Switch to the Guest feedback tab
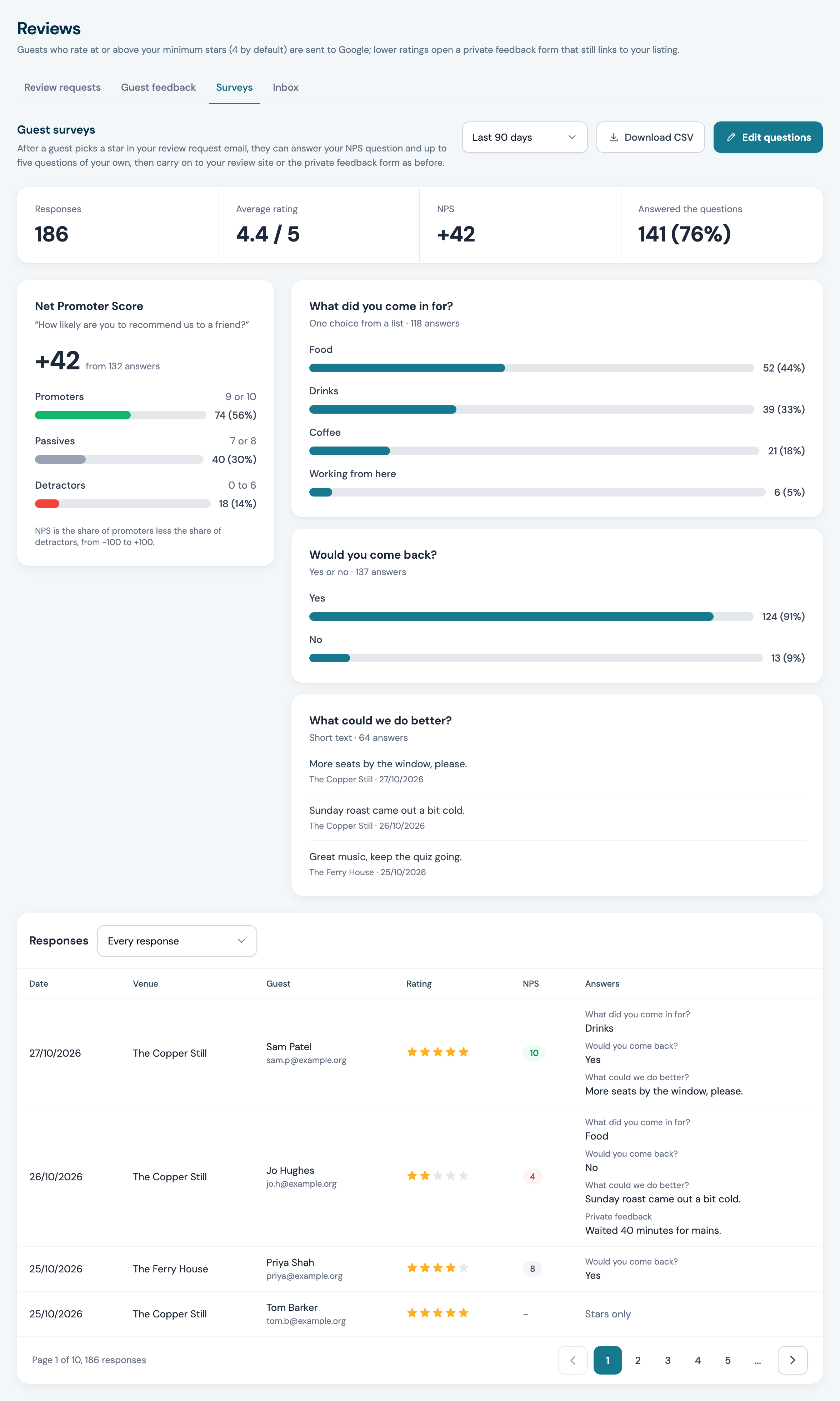 (x=158, y=87)
